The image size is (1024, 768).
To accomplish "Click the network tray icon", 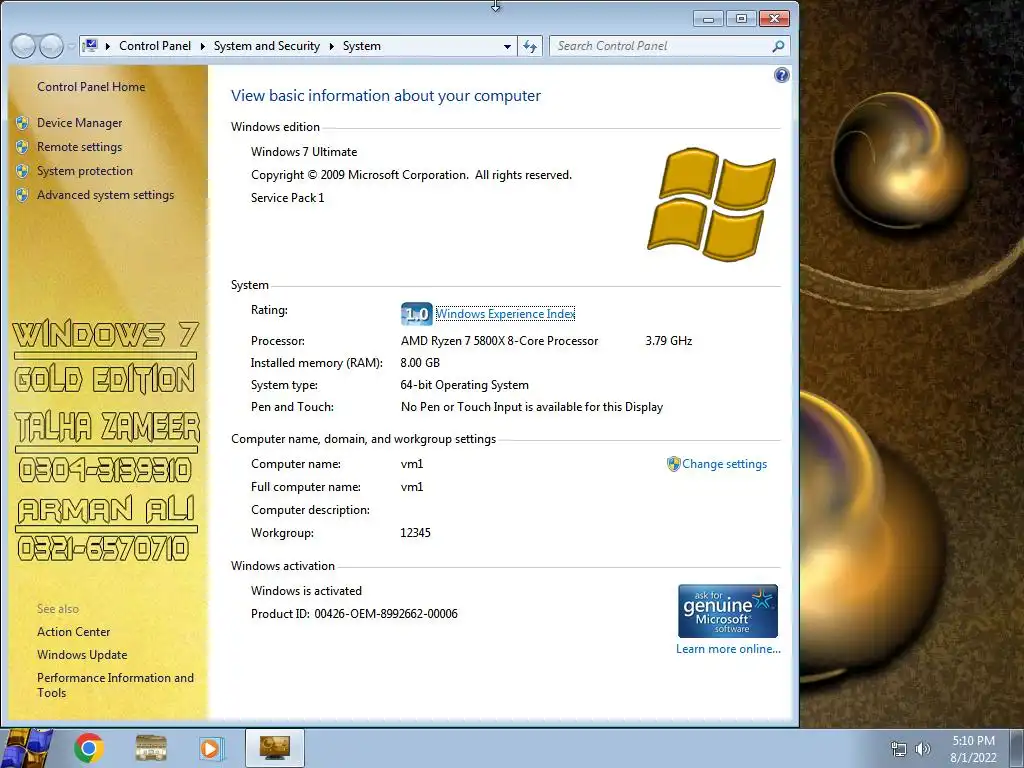I will [x=899, y=749].
